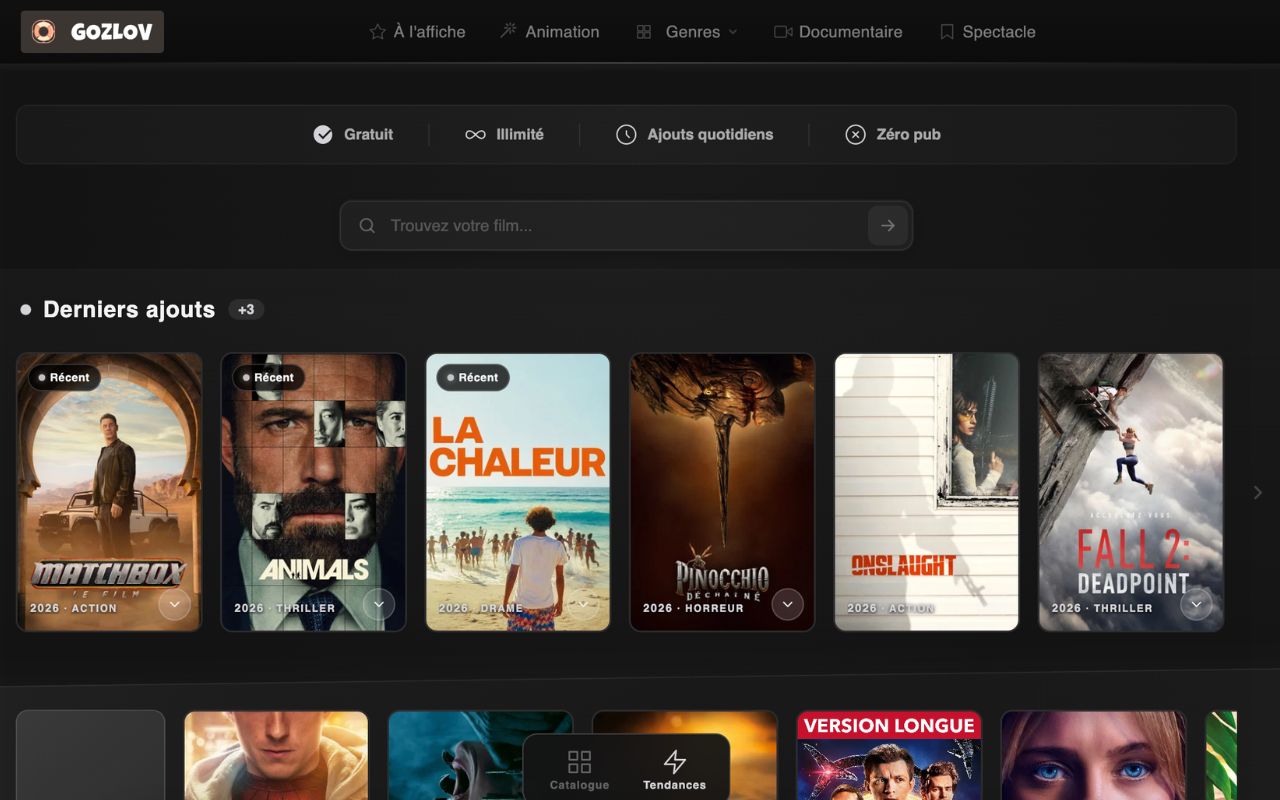Open the Onslaught movie poster
The height and width of the screenshot is (800, 1280).
[927, 492]
